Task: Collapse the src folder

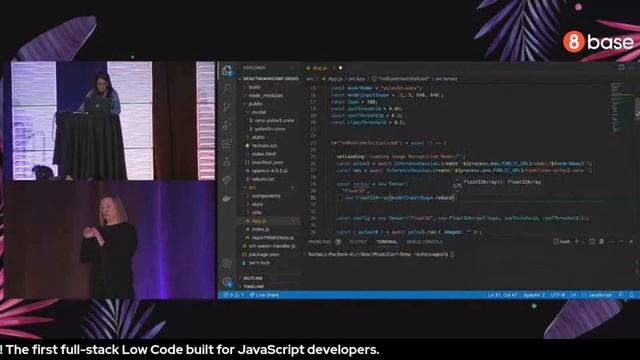Action: (x=252, y=187)
